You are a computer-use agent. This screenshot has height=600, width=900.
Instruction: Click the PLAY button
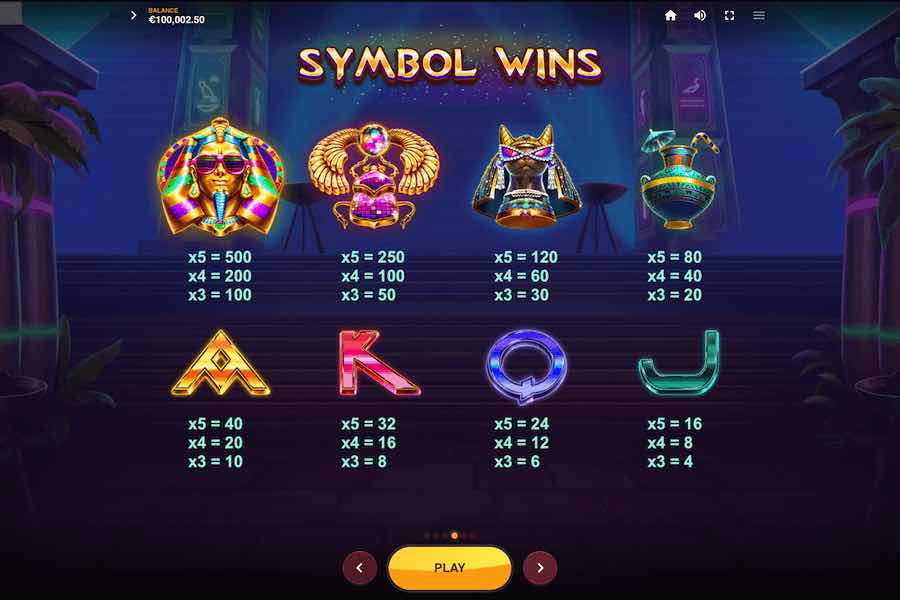tap(449, 568)
